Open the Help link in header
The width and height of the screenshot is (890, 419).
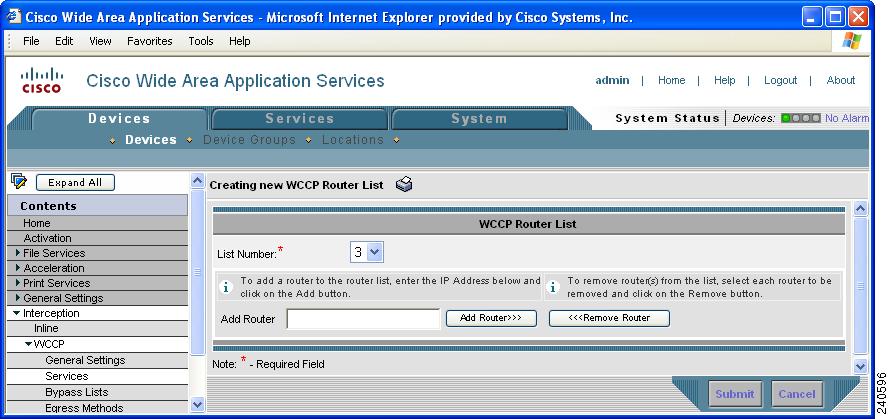(724, 80)
